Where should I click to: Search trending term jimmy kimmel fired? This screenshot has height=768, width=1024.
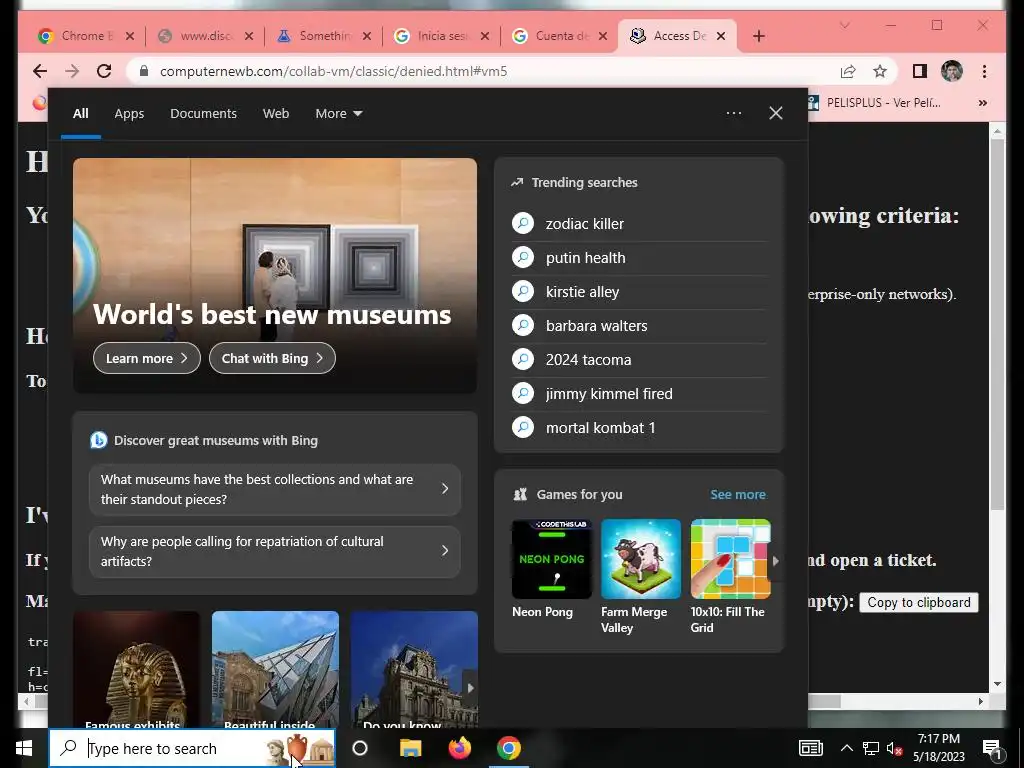pyautogui.click(x=639, y=394)
